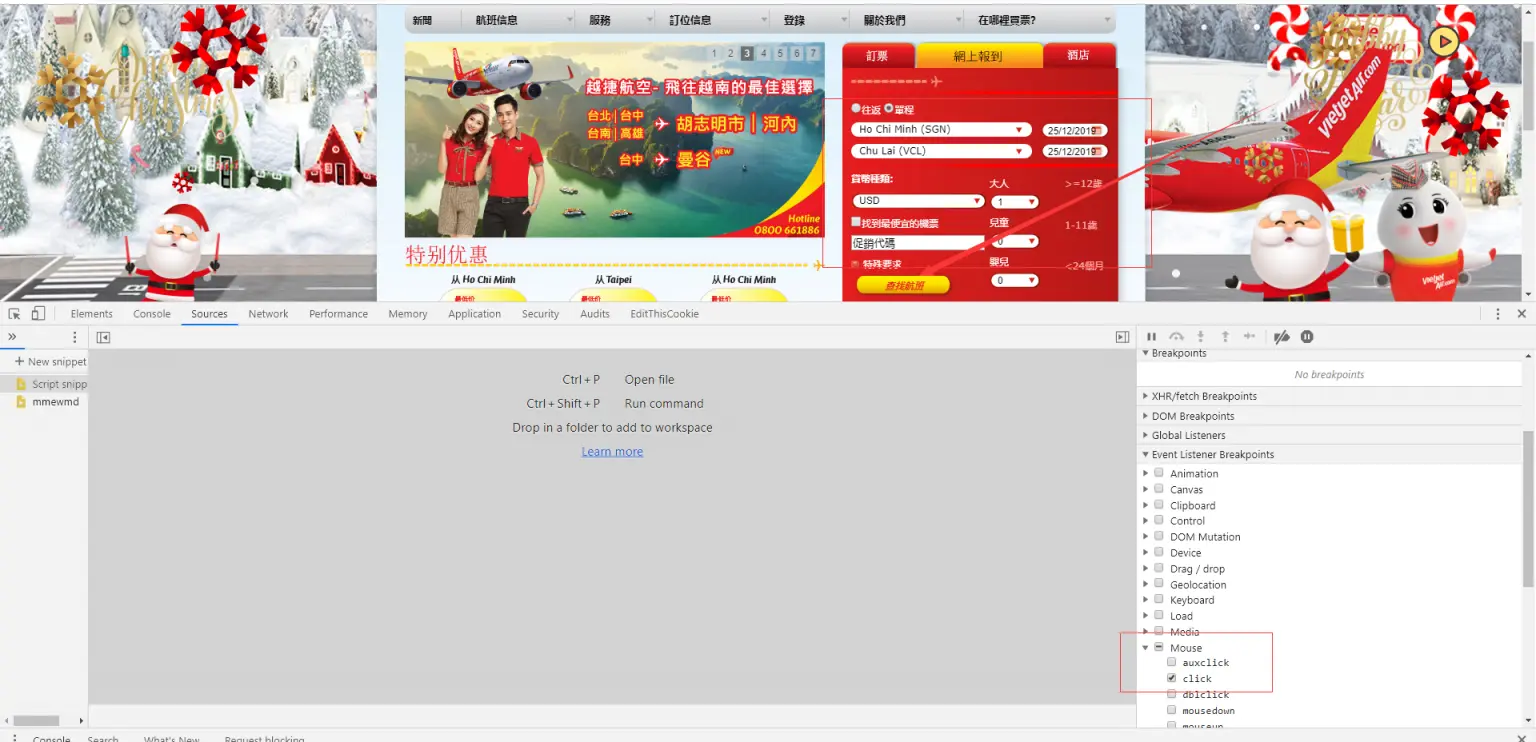Open the bottom drawer three-dot menu
Screen dimensions: 1536x742
click(14, 739)
